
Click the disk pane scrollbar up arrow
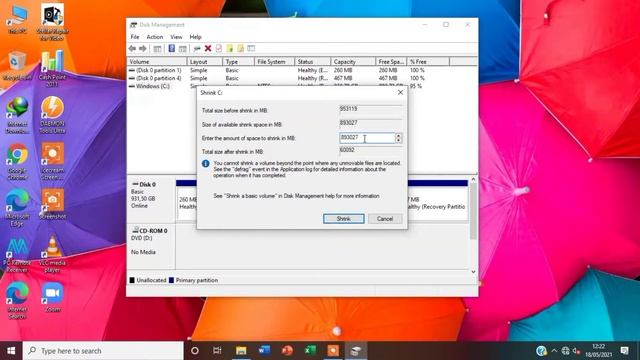[x=473, y=179]
